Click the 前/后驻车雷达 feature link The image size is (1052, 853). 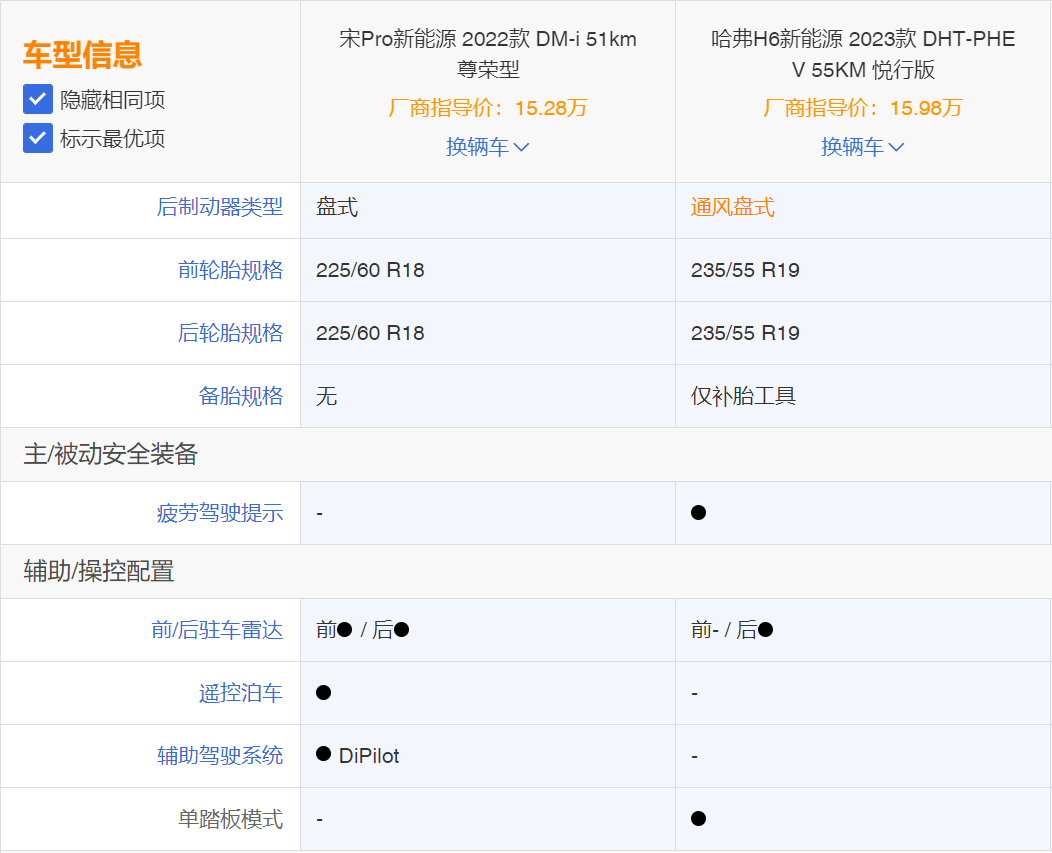coord(217,630)
